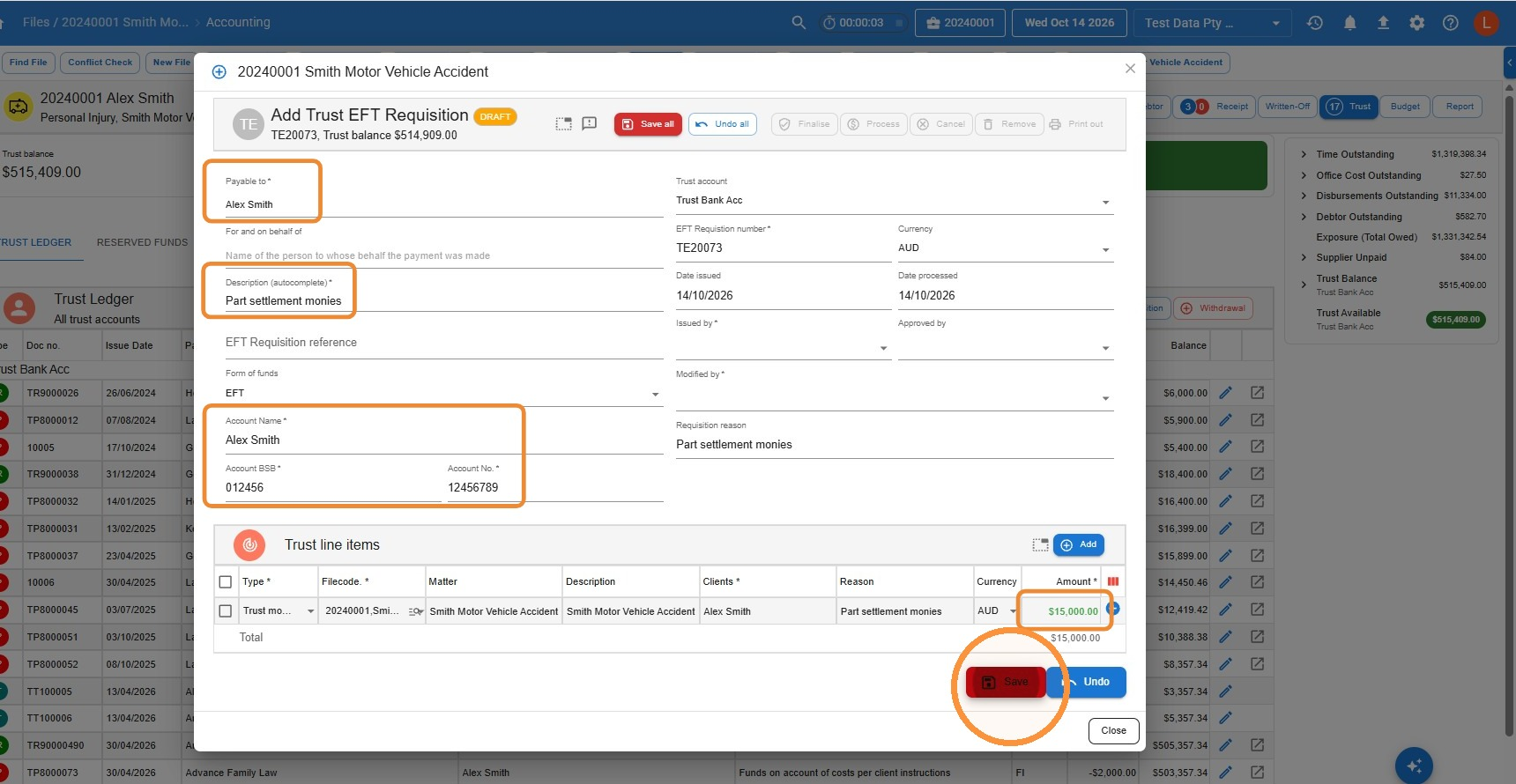Open the settings gear icon

(x=1416, y=23)
